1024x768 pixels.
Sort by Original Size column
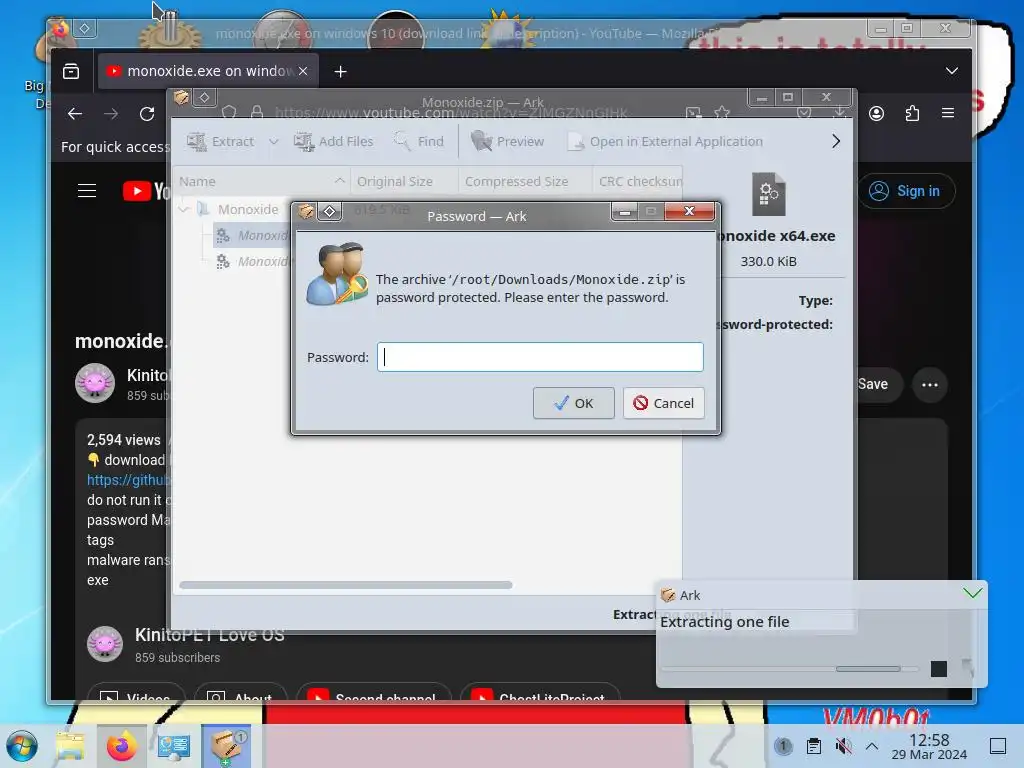[x=404, y=182]
